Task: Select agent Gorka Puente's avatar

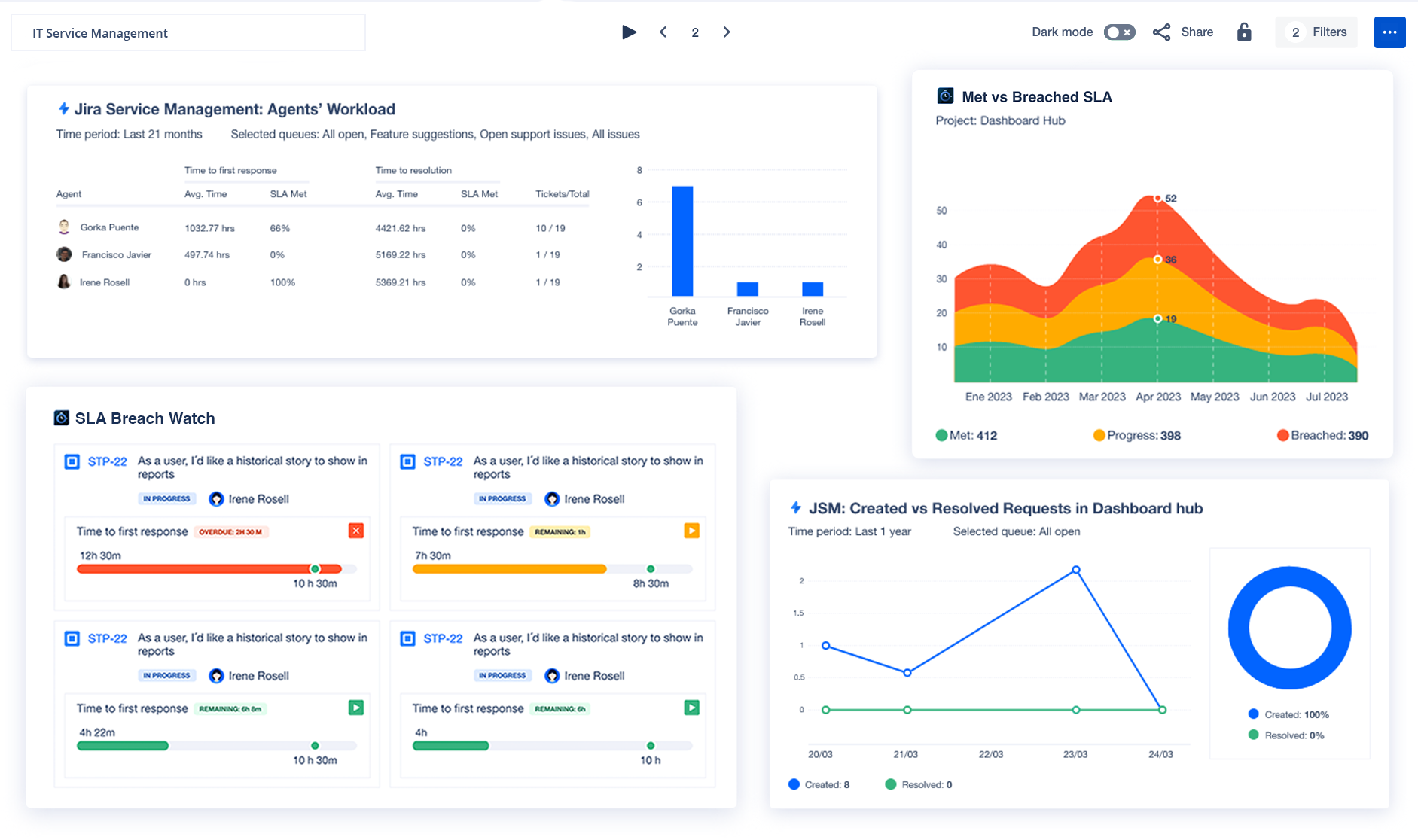Action: (64, 227)
